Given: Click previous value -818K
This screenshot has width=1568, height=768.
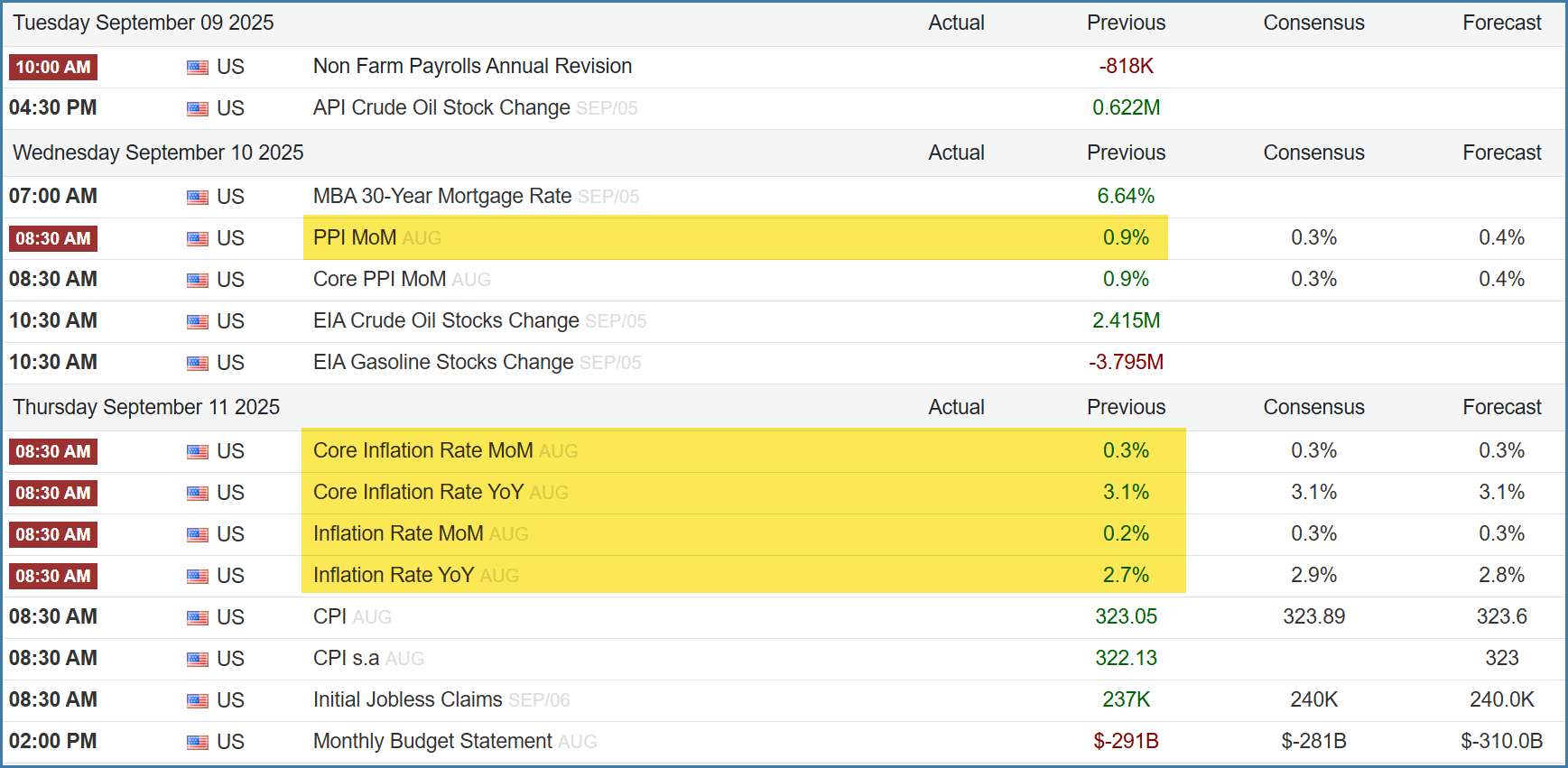Looking at the screenshot, I should point(1127,66).
